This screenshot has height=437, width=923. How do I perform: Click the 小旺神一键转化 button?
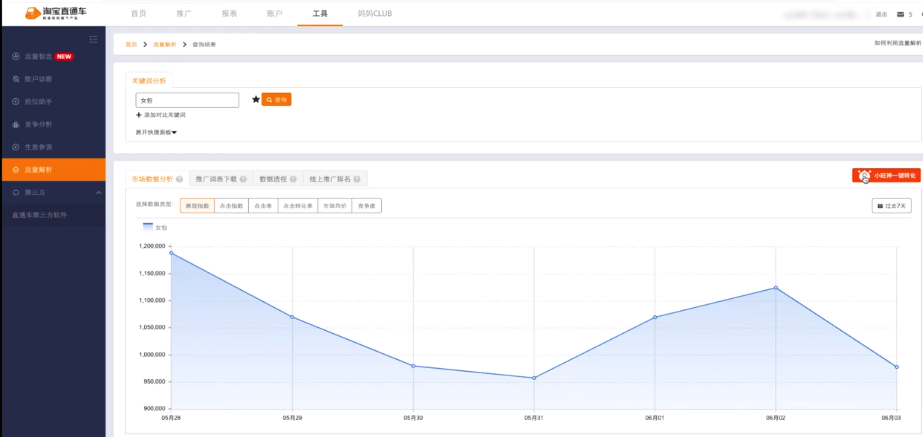(886, 176)
